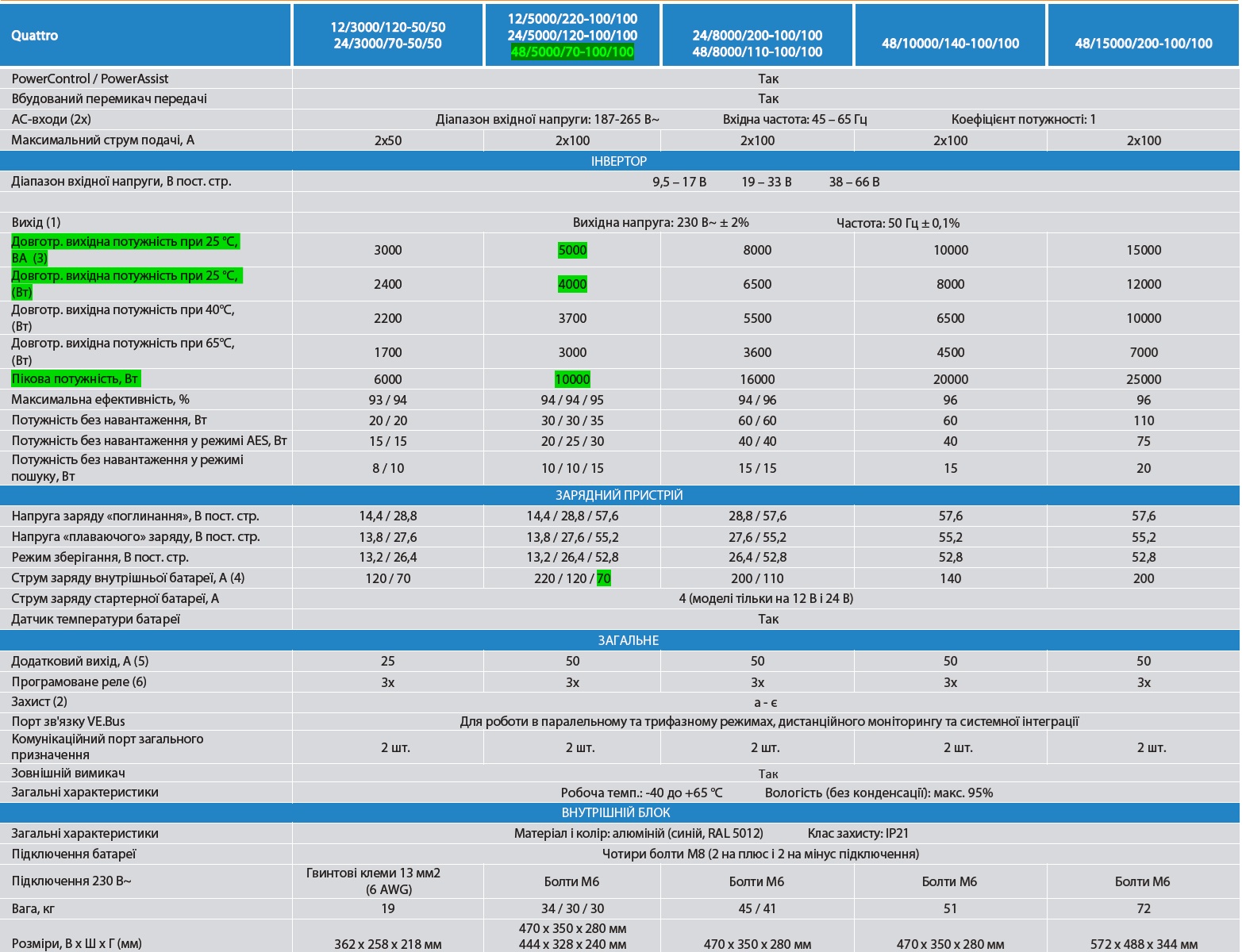Click dimensions 572 x 488 x 344 мм

1144,944
